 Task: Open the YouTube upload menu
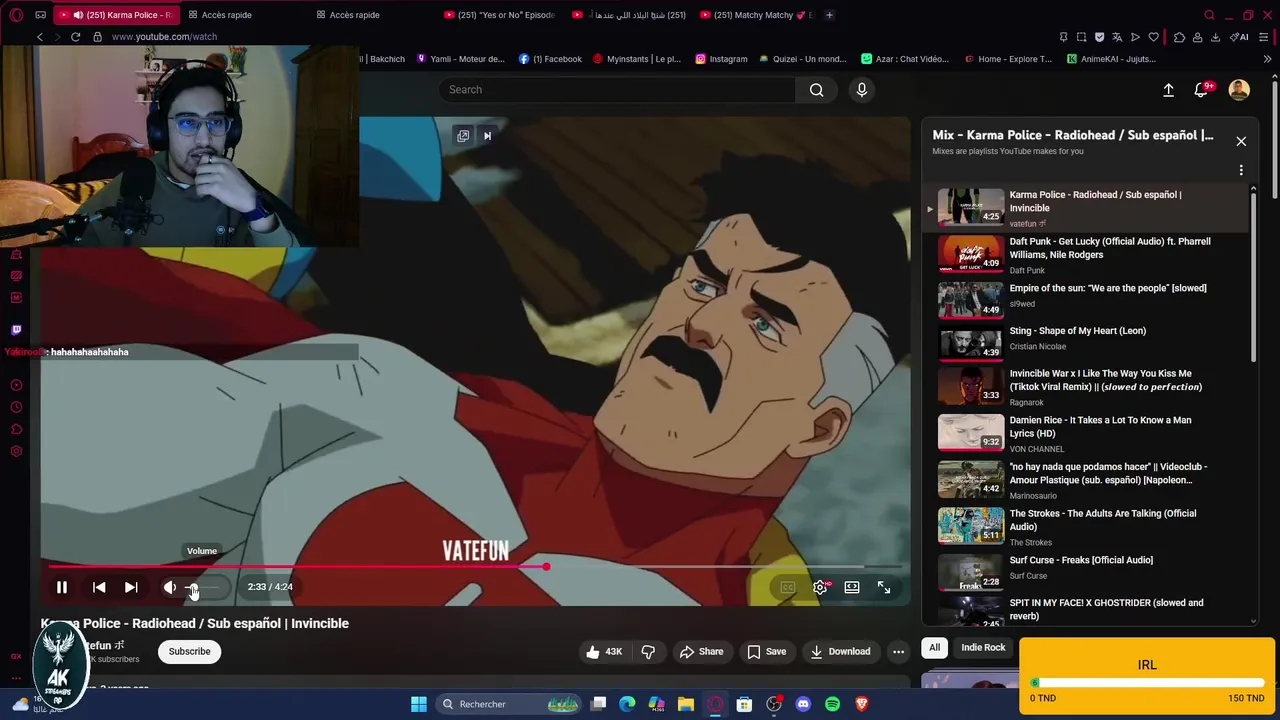point(1168,90)
